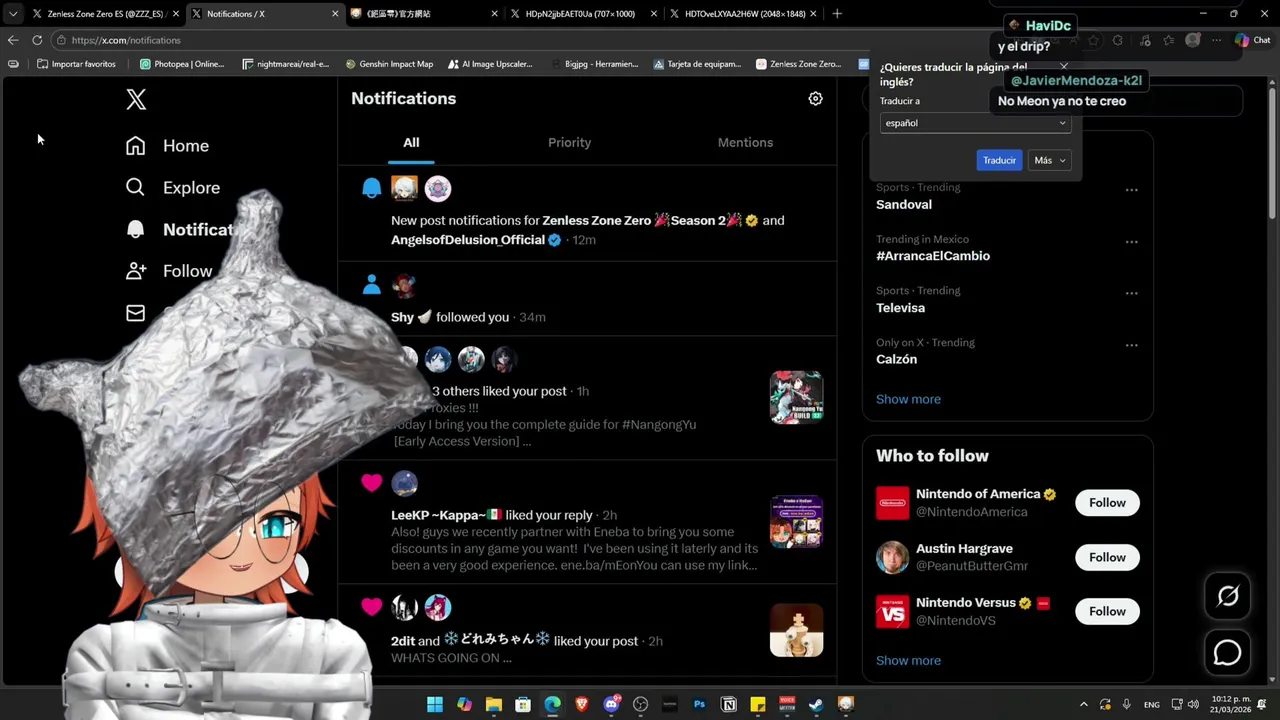Open Genshin Impact Map bookmark
The width and height of the screenshot is (1280, 720).
(x=389, y=64)
